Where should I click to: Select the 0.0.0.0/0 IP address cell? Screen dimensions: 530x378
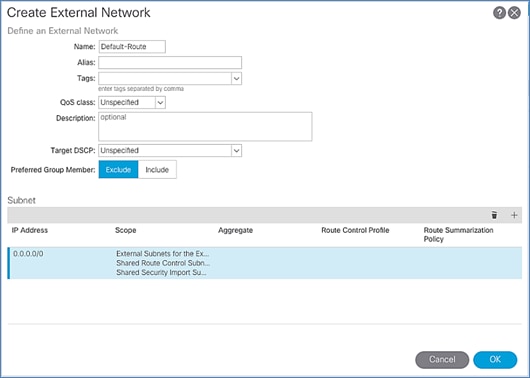28,254
